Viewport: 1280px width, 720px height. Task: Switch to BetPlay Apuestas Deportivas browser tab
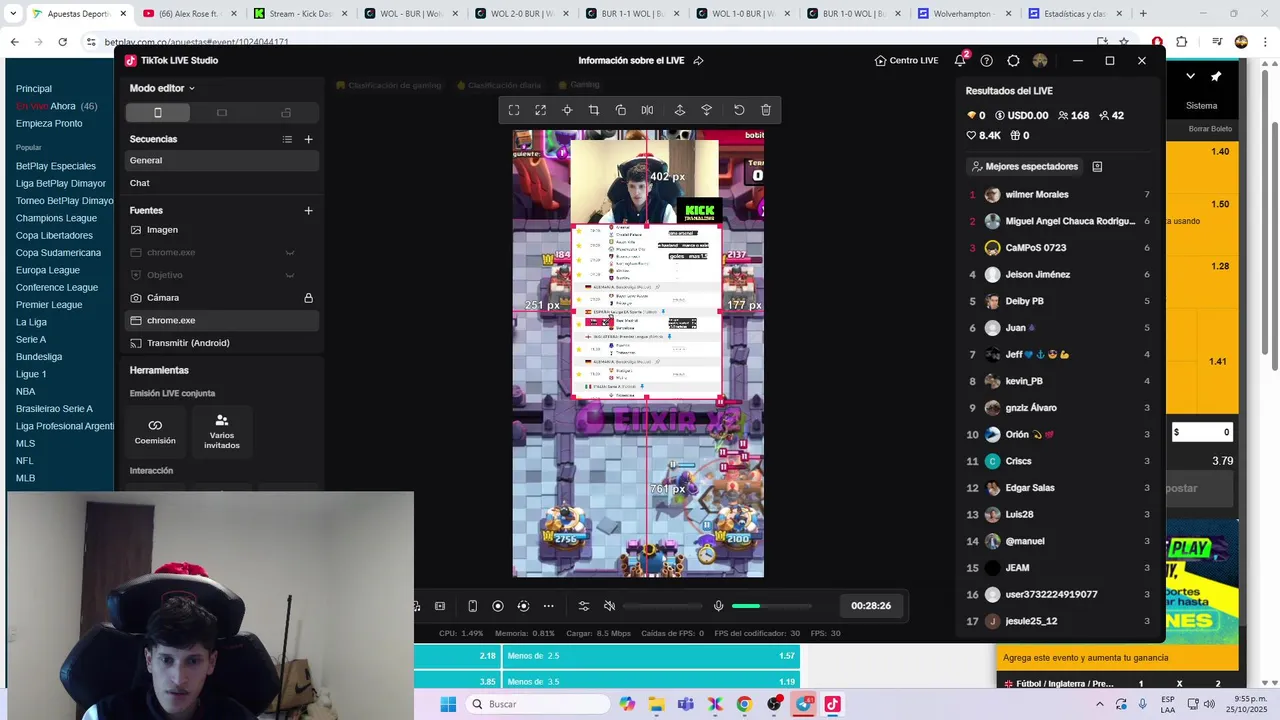click(x=77, y=14)
